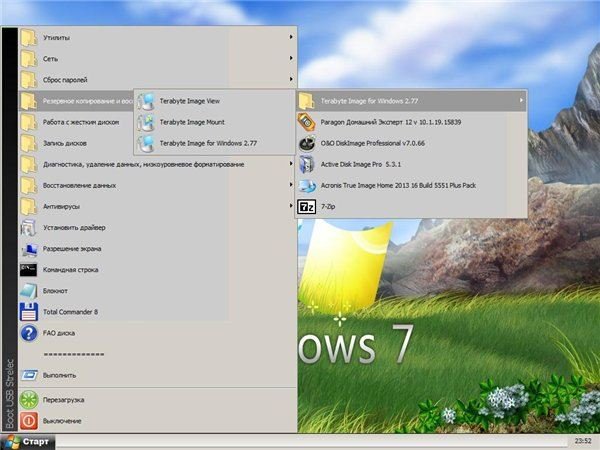The height and width of the screenshot is (450, 600).
Task: Click the Работа с жестким диском folder icon
Action: coord(29,122)
